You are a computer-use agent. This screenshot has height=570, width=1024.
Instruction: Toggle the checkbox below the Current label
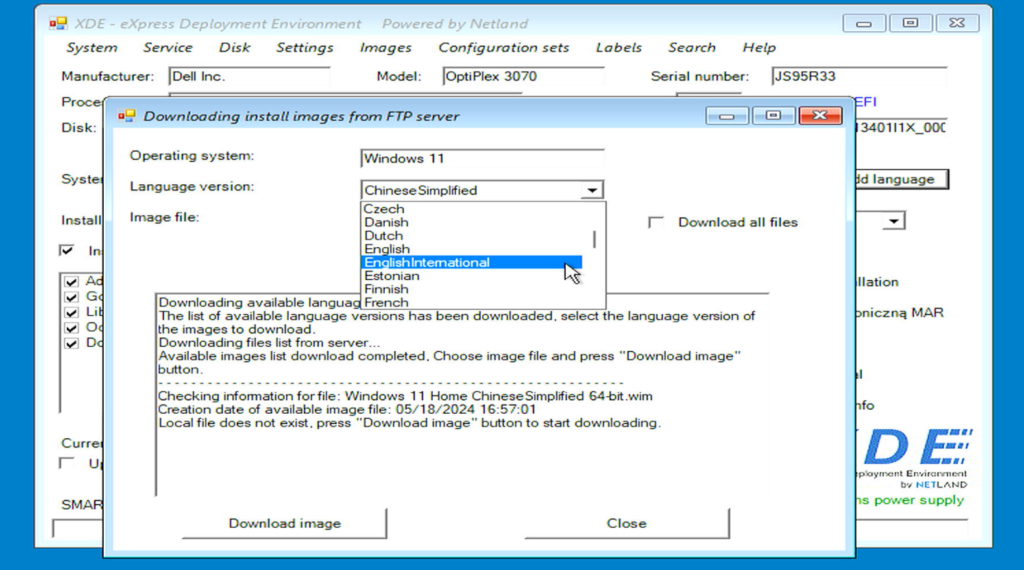[x=67, y=463]
